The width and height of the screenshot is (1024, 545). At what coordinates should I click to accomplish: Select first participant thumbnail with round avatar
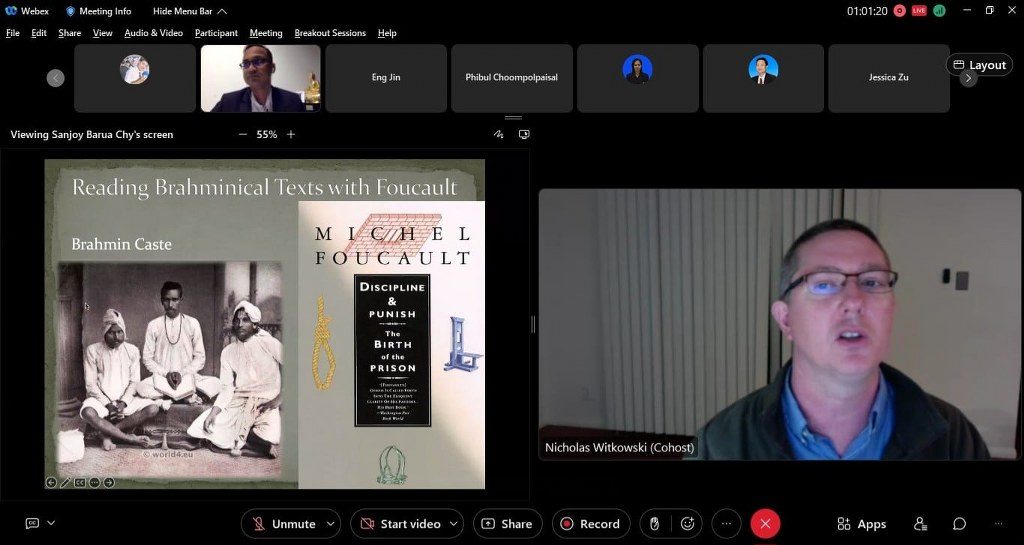coord(135,78)
